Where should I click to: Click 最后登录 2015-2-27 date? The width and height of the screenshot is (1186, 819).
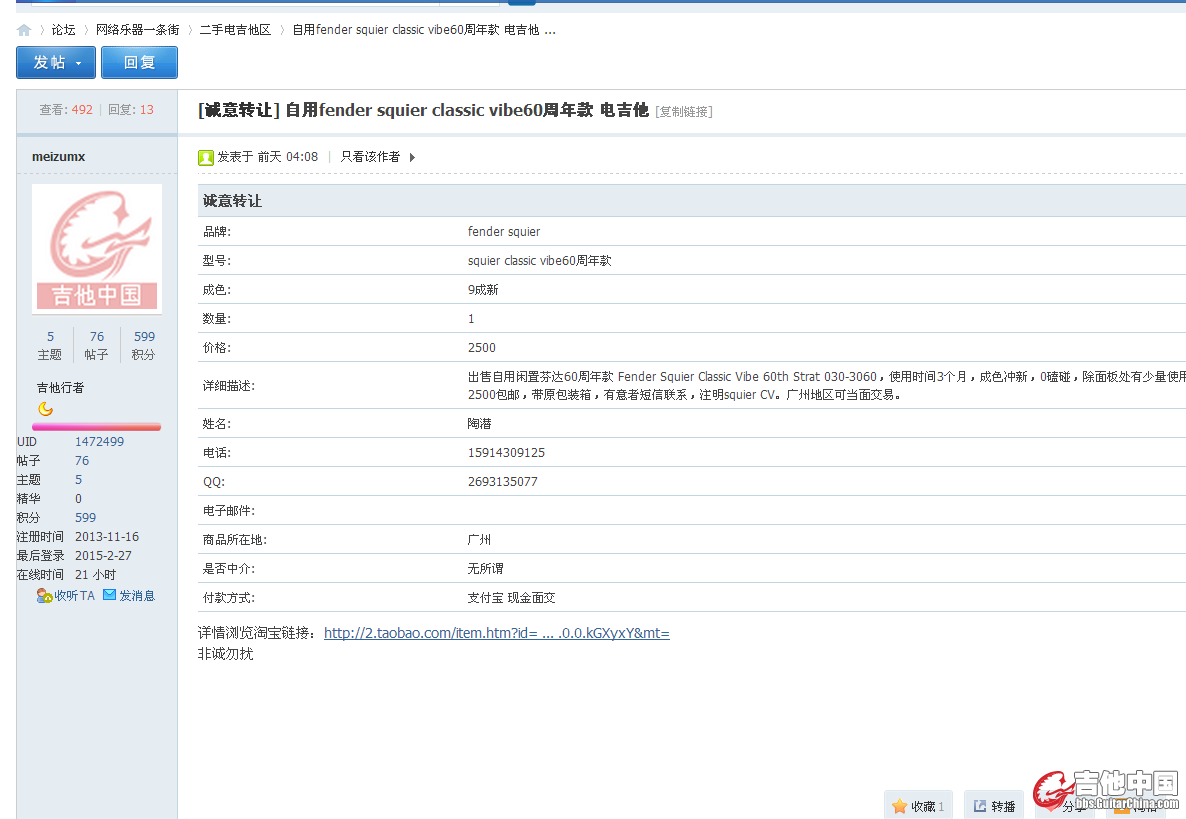(x=103, y=556)
